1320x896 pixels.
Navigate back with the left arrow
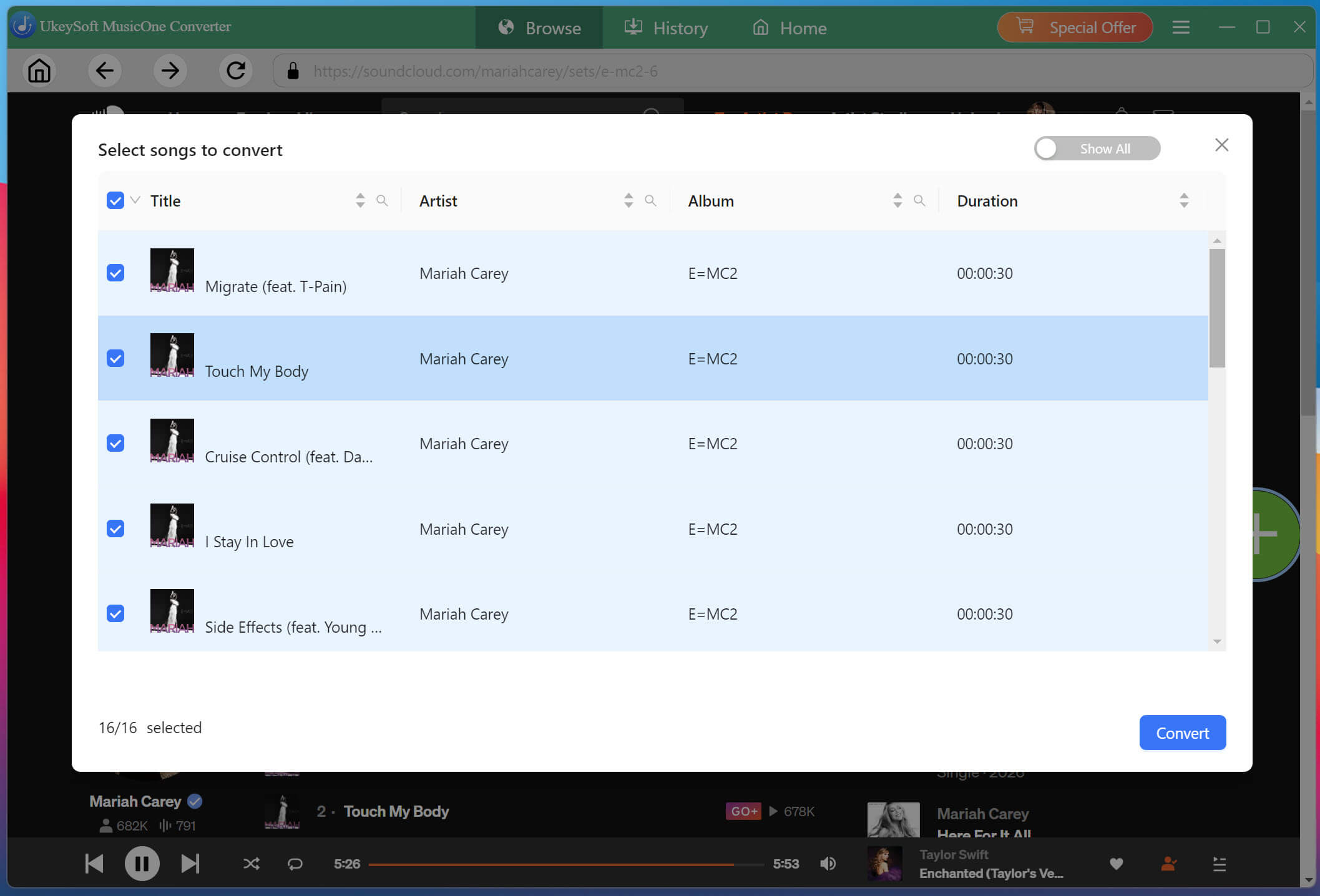tap(104, 71)
